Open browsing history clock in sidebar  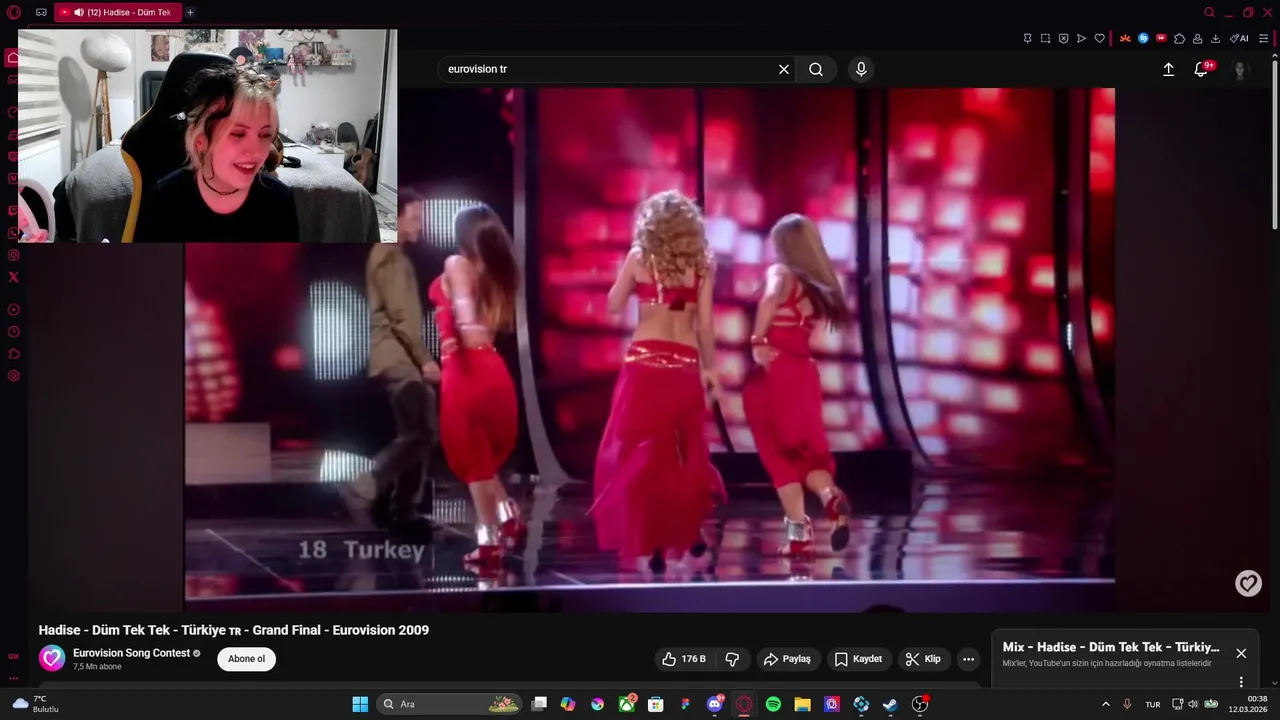[x=13, y=332]
